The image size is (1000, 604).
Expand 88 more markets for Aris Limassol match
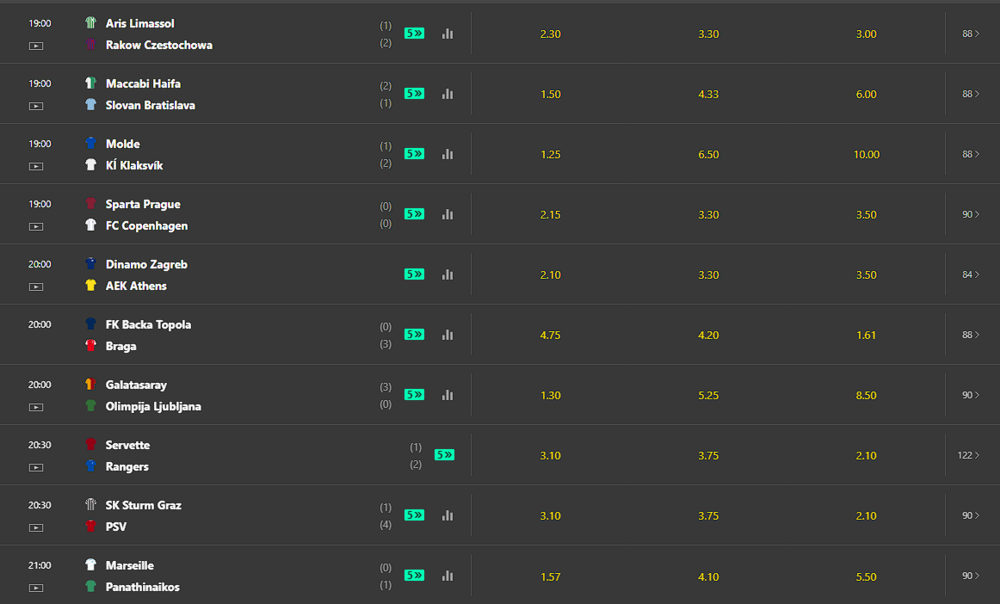pos(971,33)
